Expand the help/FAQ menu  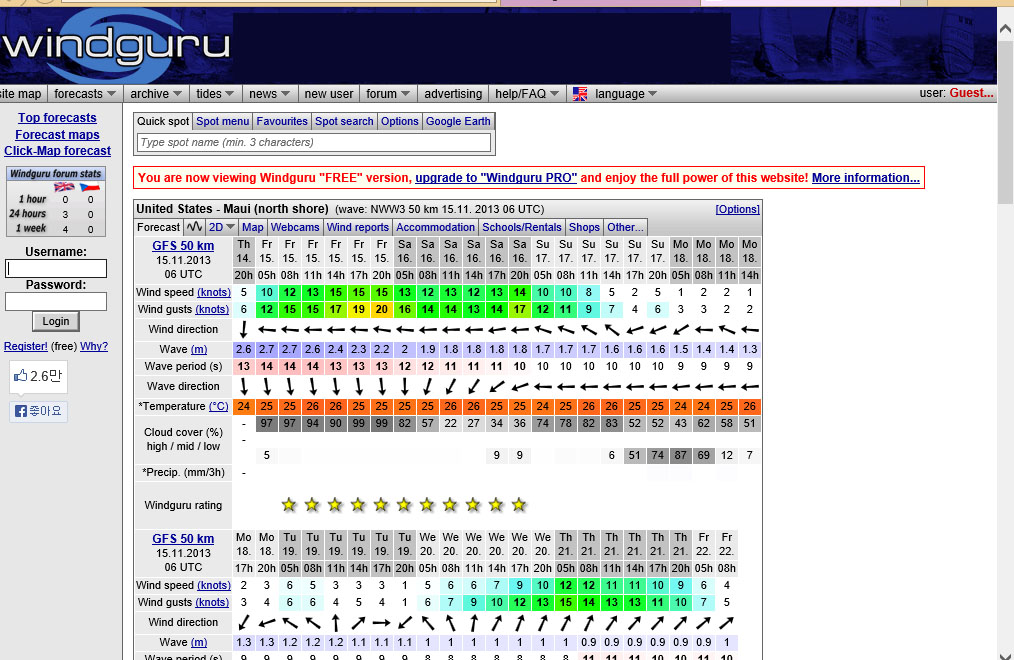pos(527,94)
